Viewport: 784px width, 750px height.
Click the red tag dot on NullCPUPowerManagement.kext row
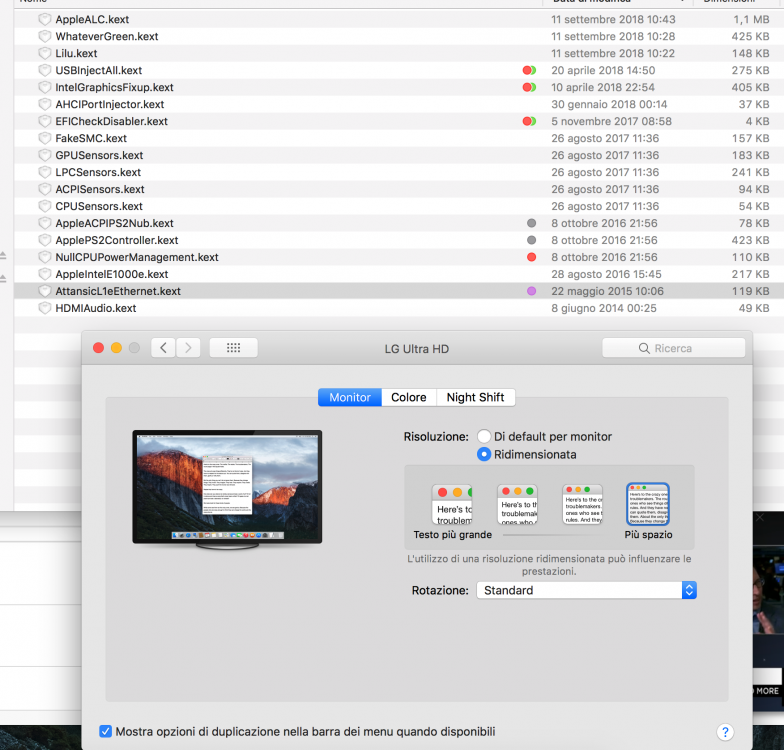(532, 258)
